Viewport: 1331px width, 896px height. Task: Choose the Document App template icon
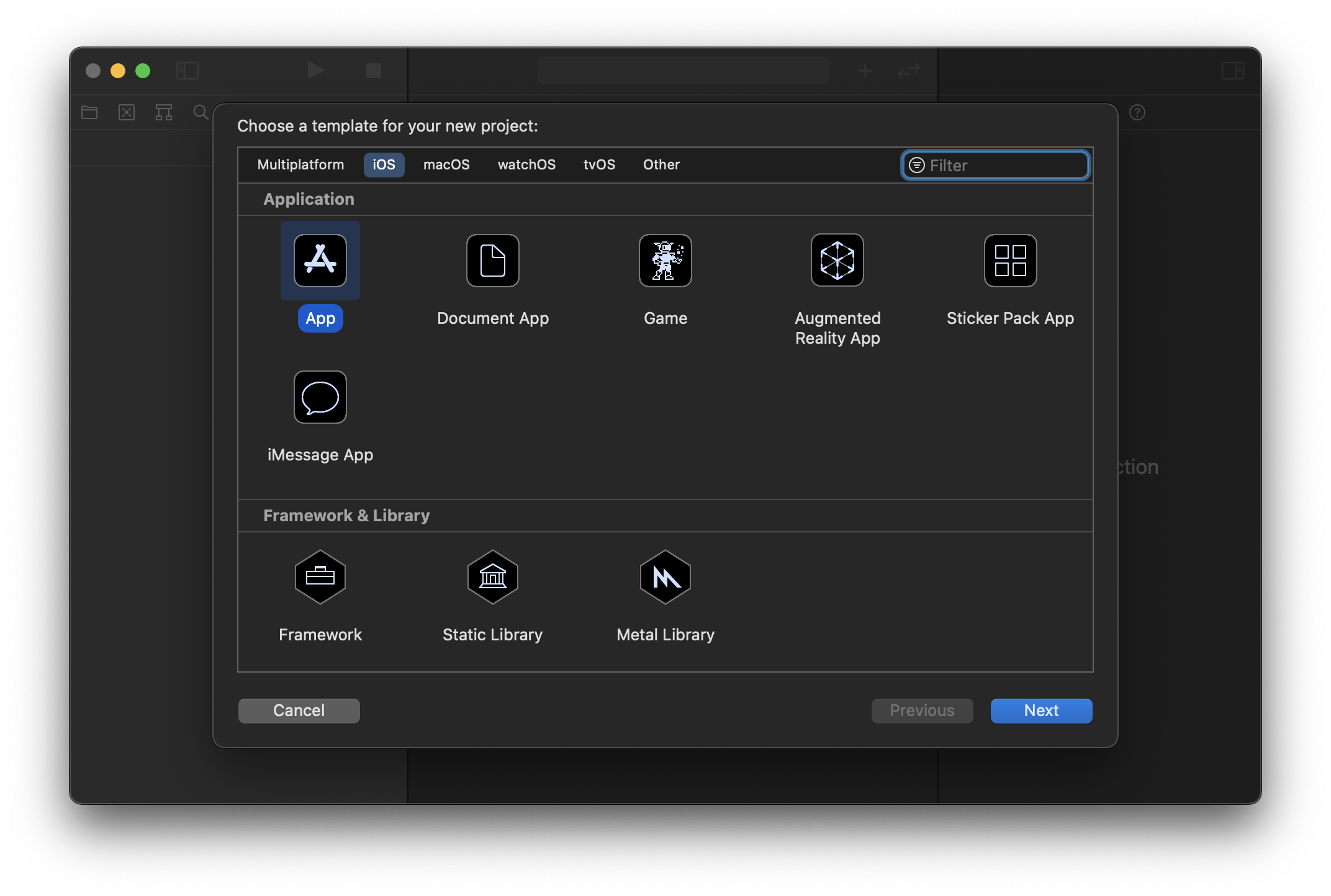coord(493,261)
